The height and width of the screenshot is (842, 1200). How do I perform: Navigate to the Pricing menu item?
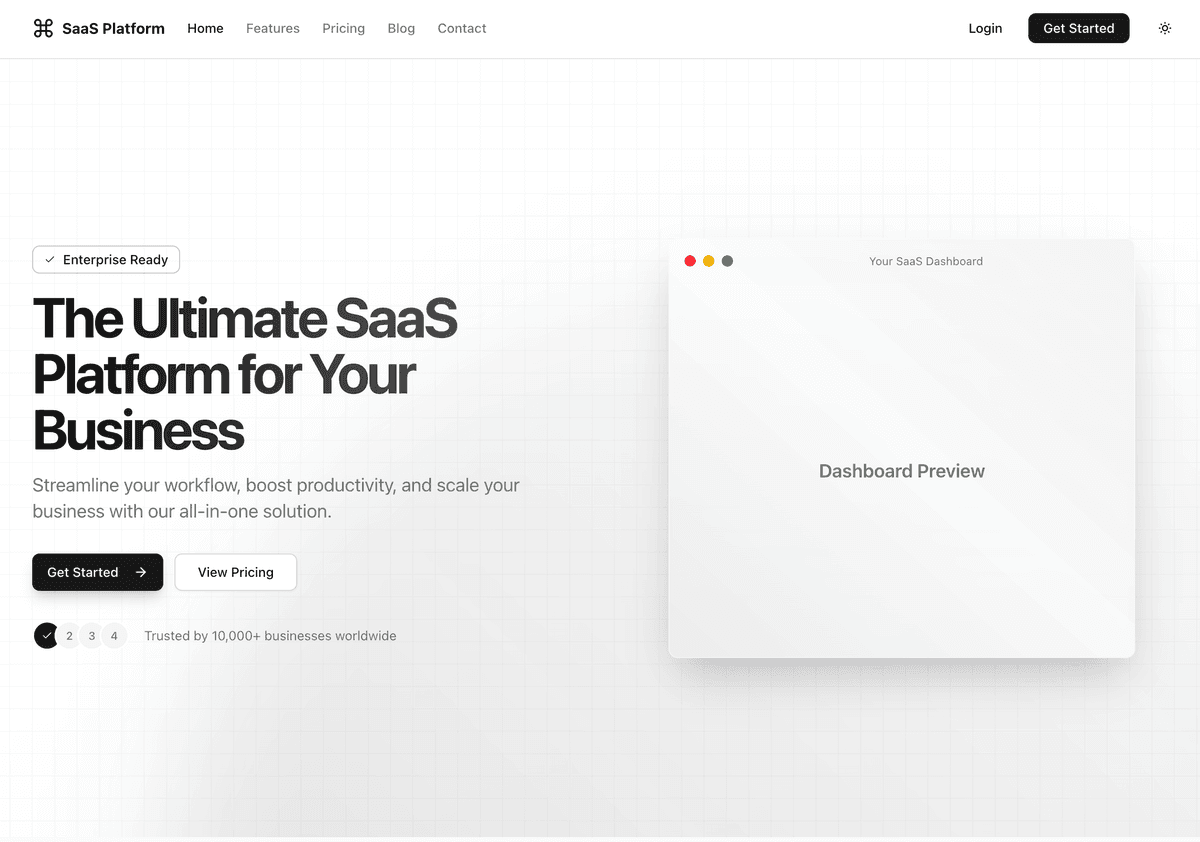[x=343, y=28]
